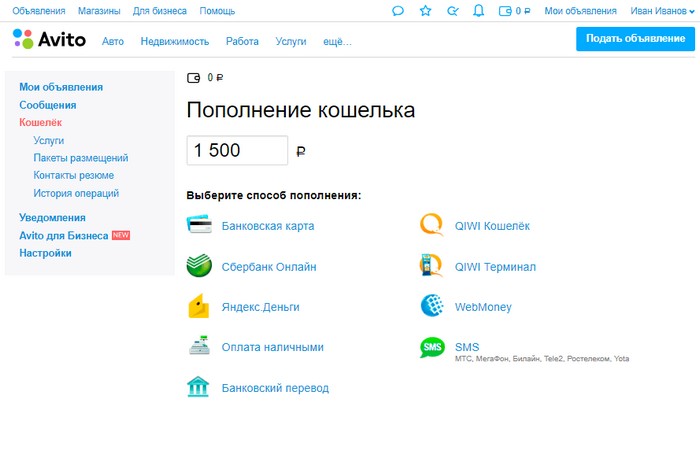Screen dimensions: 700x466
Task: Click the SMS operators list text
Action: [542, 358]
